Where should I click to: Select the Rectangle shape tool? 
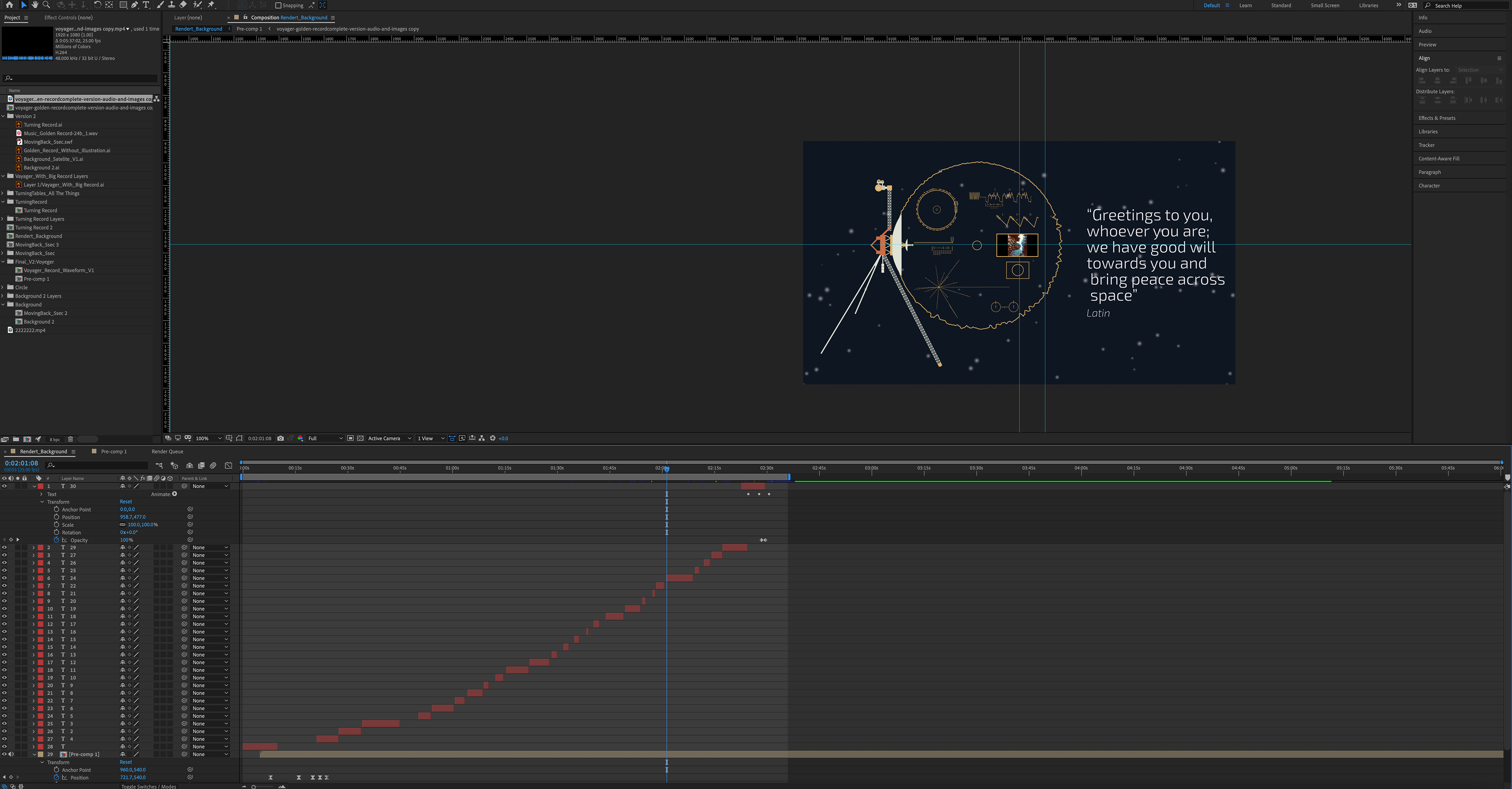[x=123, y=5]
